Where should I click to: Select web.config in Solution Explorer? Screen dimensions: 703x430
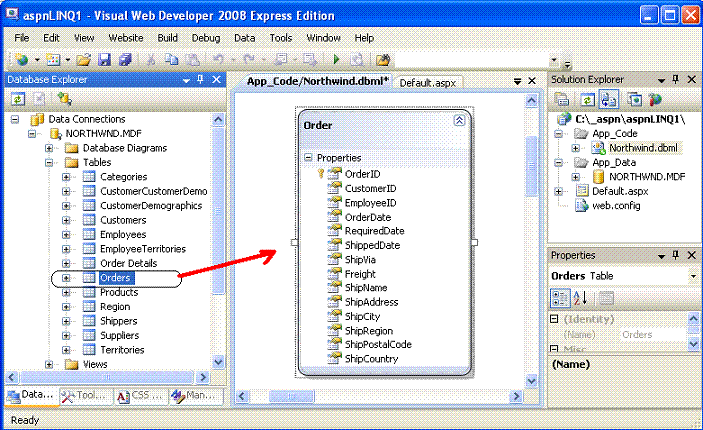pyautogui.click(x=616, y=206)
